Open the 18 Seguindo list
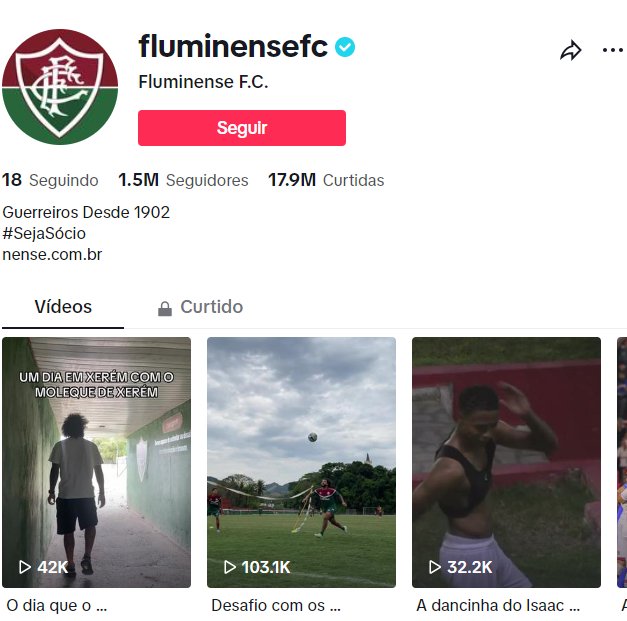This screenshot has width=627, height=621. click(x=50, y=180)
